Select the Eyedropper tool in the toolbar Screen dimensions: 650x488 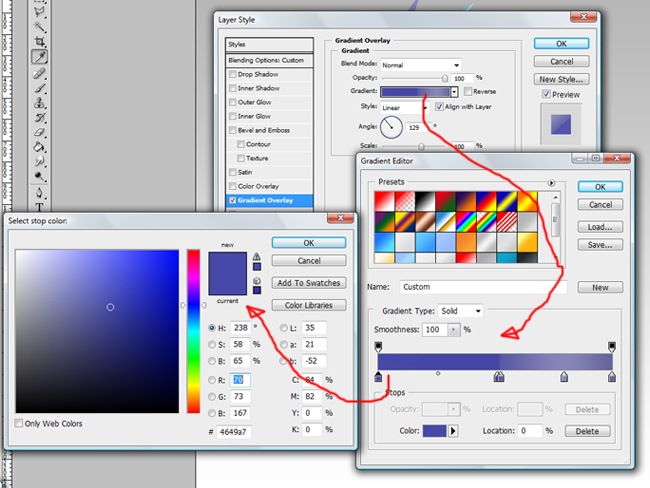tap(40, 57)
